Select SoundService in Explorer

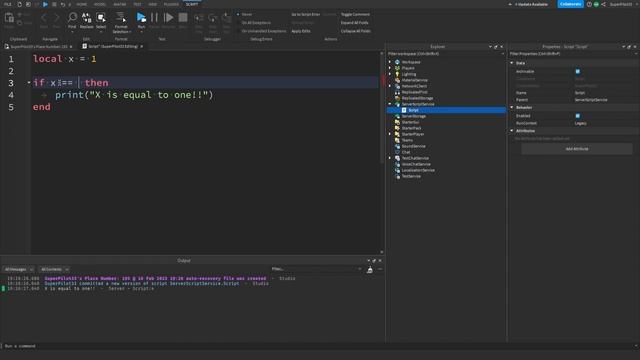point(413,146)
